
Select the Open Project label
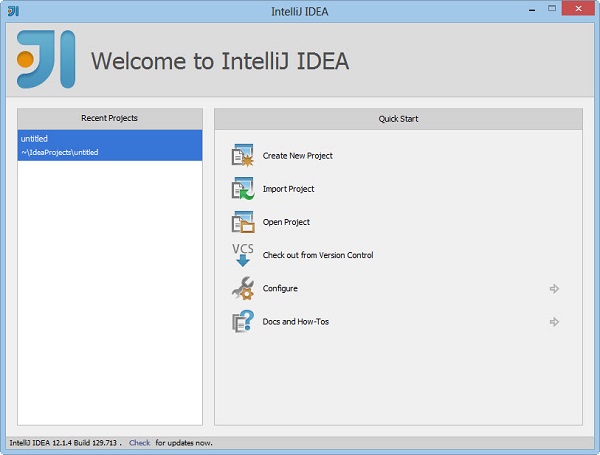tap(286, 222)
